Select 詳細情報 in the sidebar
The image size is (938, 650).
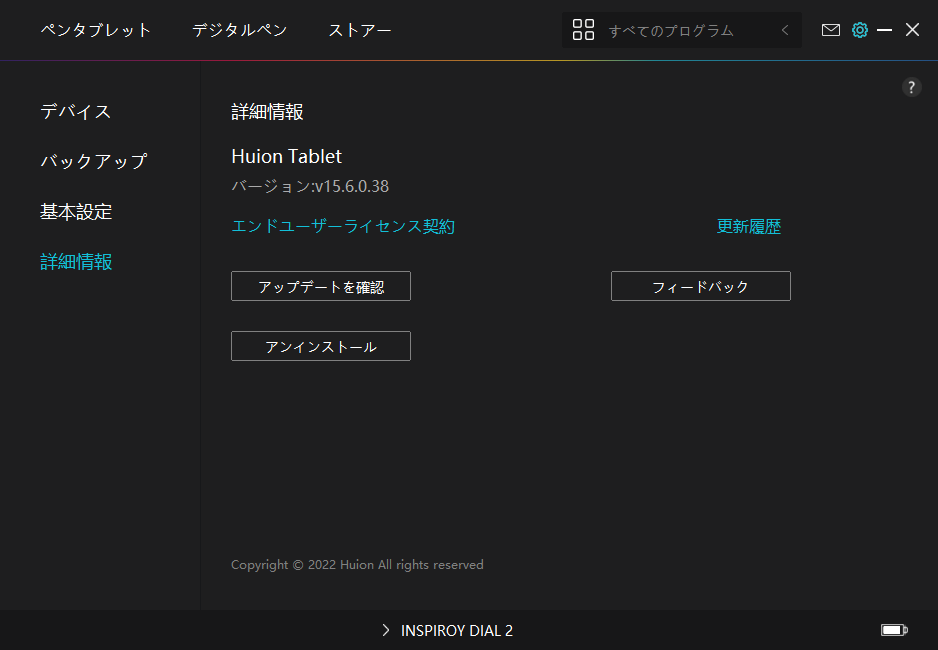(x=76, y=261)
